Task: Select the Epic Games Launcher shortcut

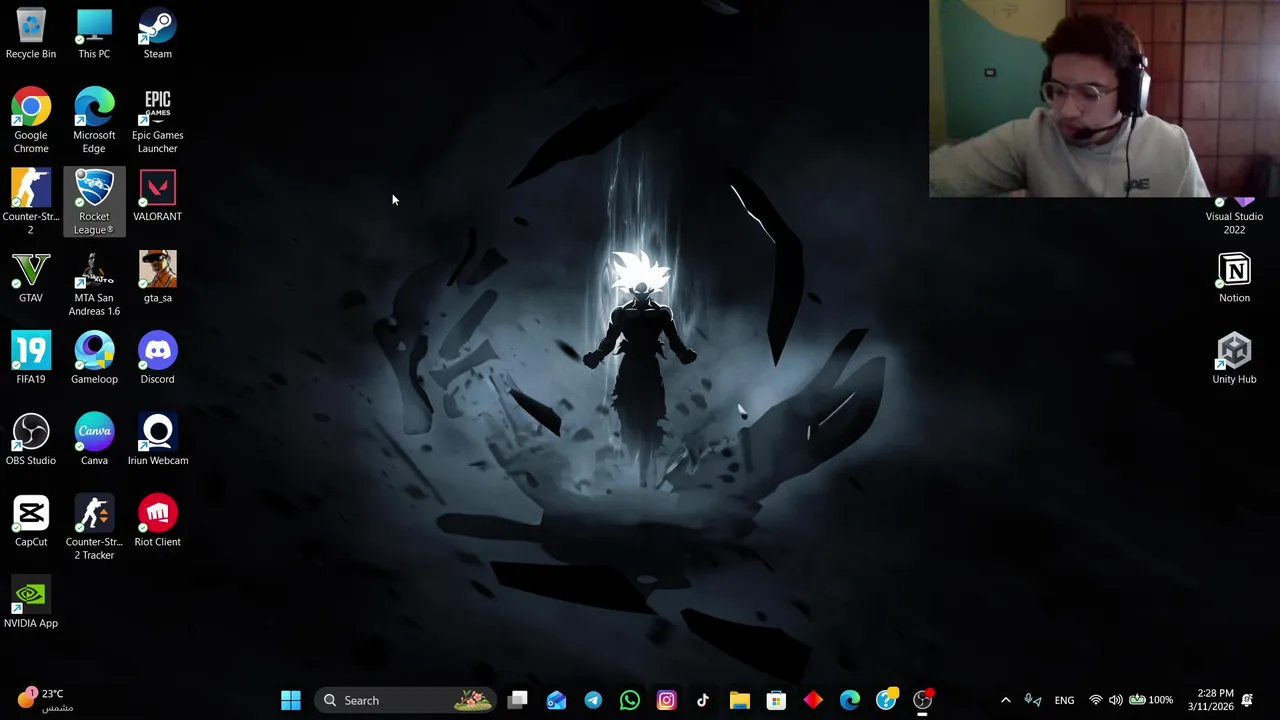Action: 157,121
